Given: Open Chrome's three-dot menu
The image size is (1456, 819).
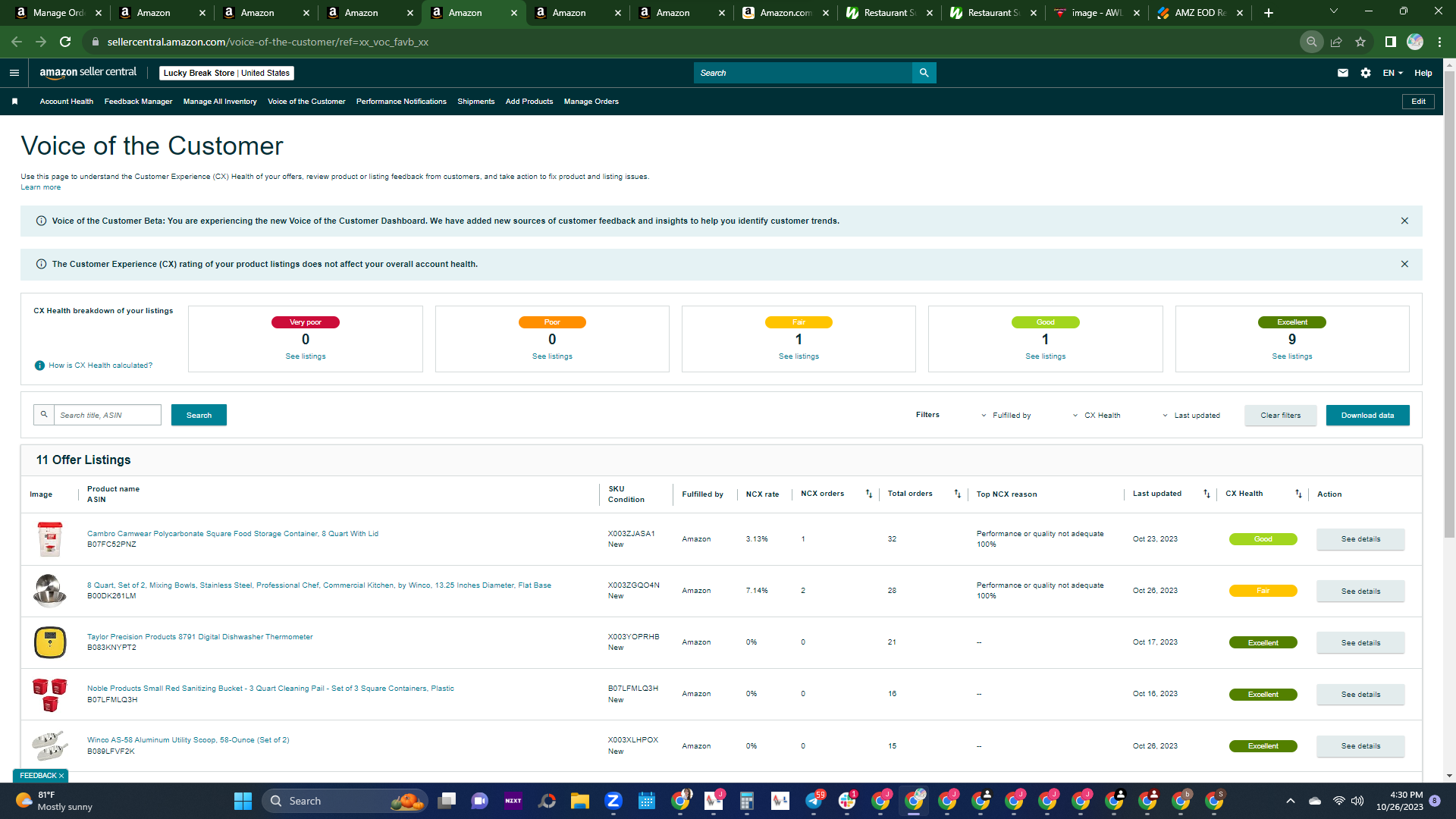Looking at the screenshot, I should pyautogui.click(x=1439, y=42).
